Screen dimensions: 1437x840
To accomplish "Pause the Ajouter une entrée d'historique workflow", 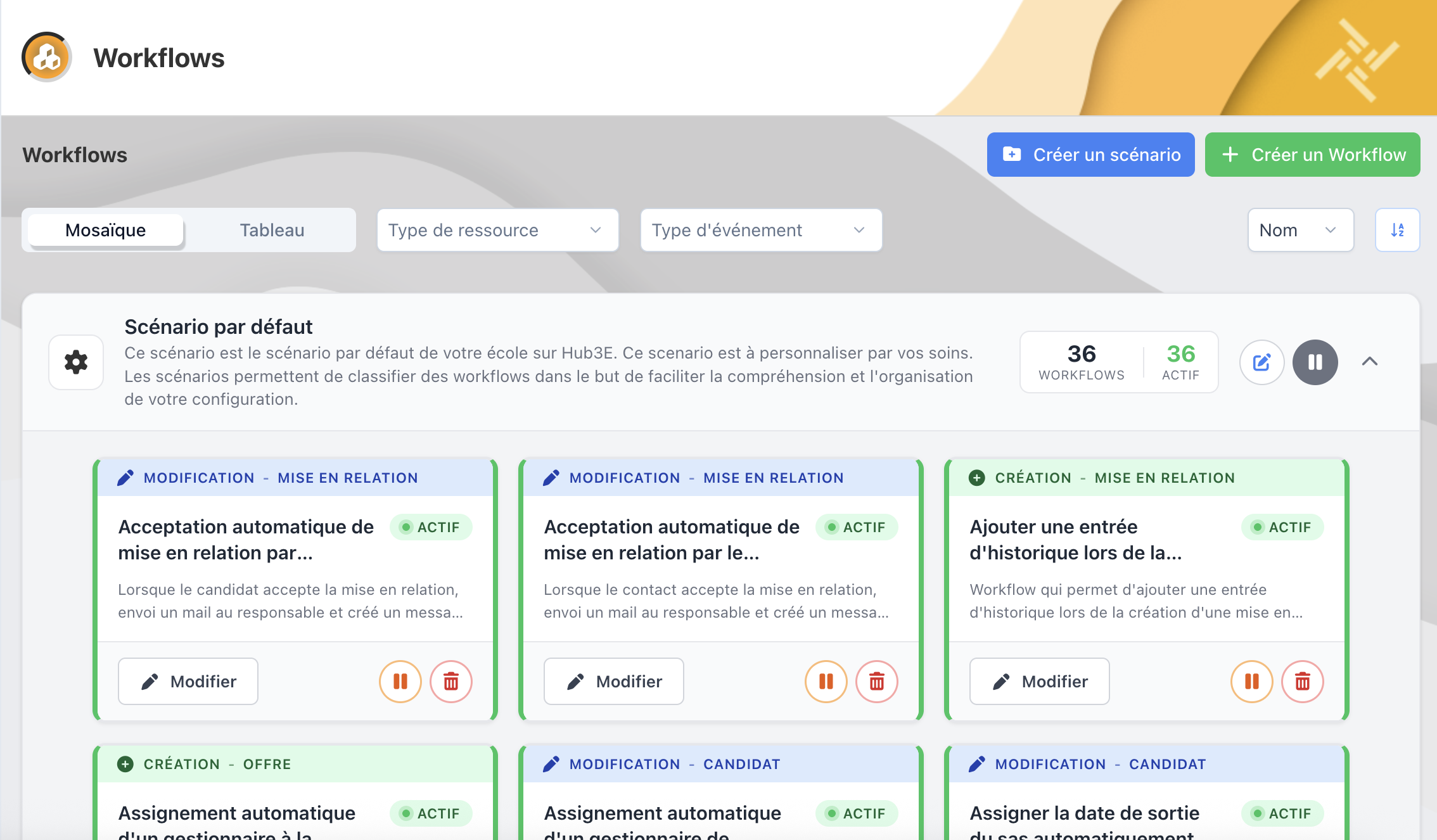I will (1252, 682).
